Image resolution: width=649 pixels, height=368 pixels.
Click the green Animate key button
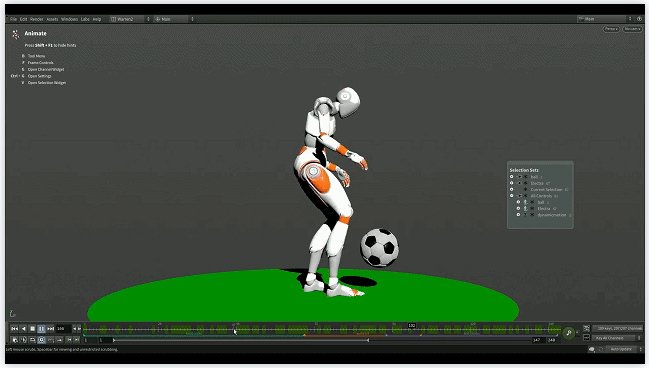click(569, 333)
